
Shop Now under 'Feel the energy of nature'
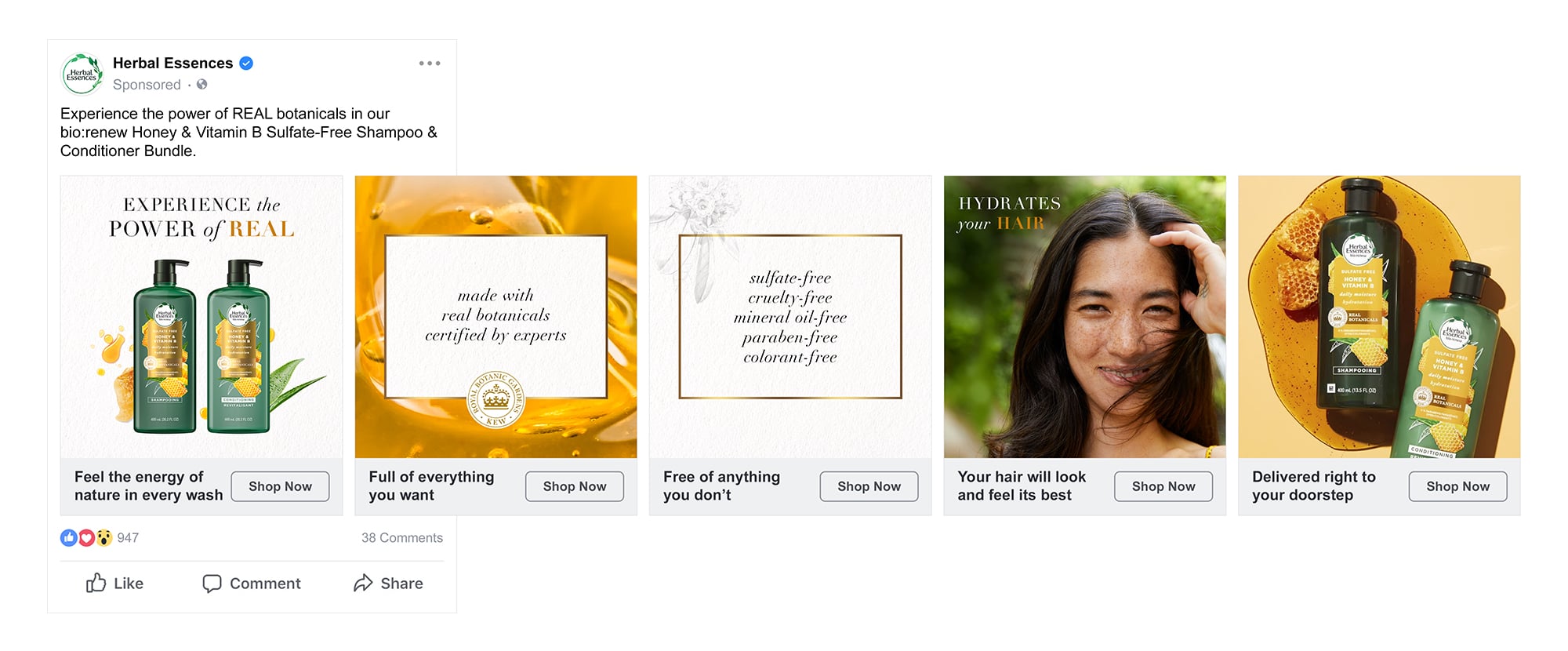click(x=280, y=486)
